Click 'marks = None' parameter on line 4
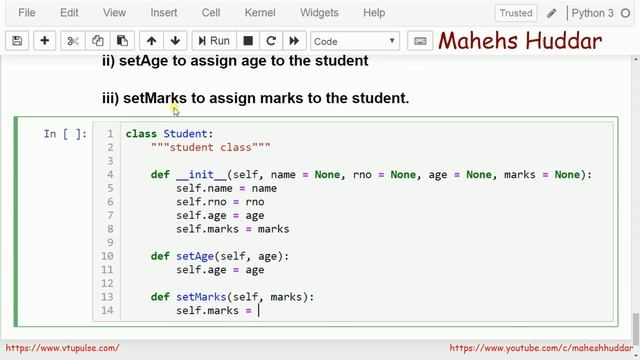The width and height of the screenshot is (640, 360). pos(542,175)
